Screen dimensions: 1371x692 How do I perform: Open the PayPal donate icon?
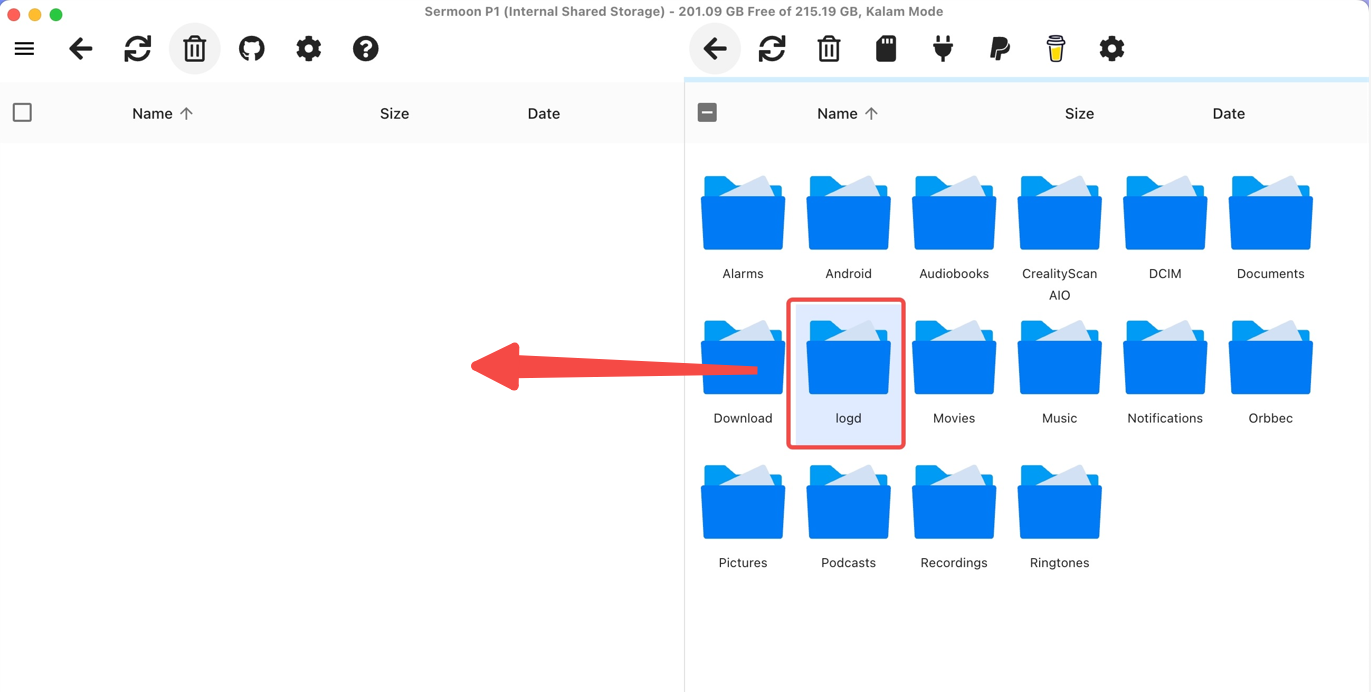(999, 48)
